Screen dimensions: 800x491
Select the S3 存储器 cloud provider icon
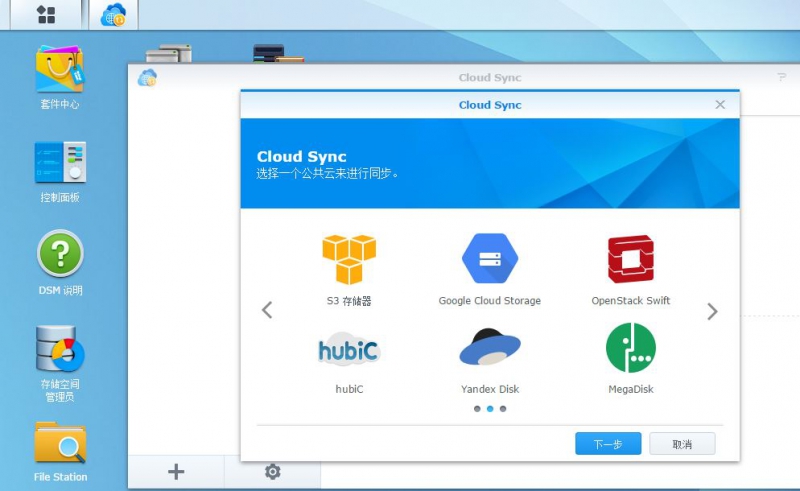tap(348, 260)
